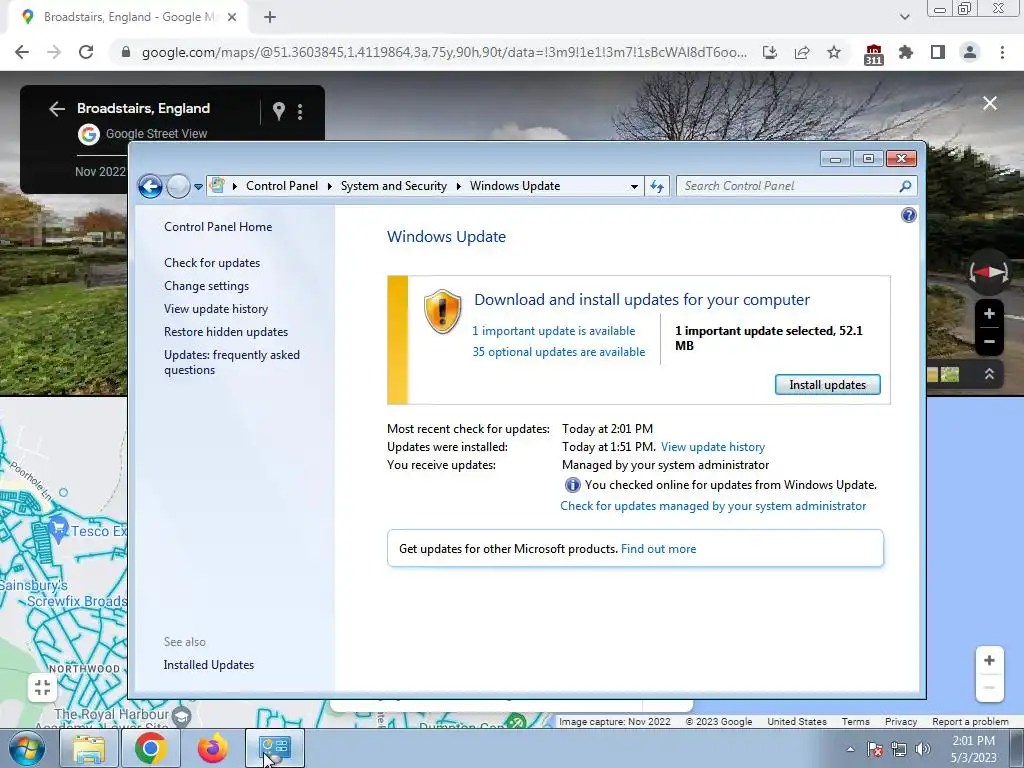Click the blue information icon
This screenshot has height=768, width=1024.
click(x=572, y=485)
